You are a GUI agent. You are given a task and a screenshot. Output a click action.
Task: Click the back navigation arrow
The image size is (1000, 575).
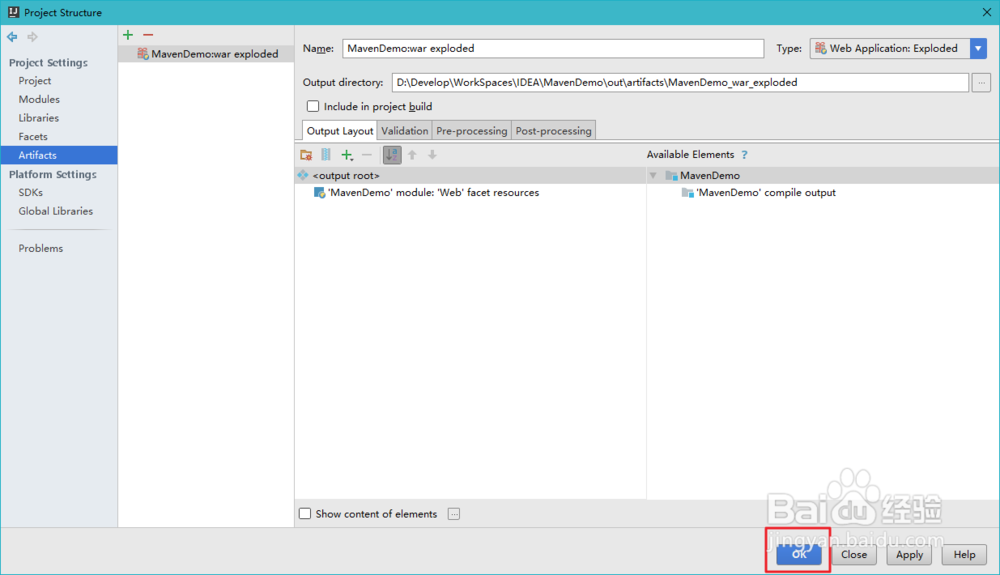click(x=12, y=37)
